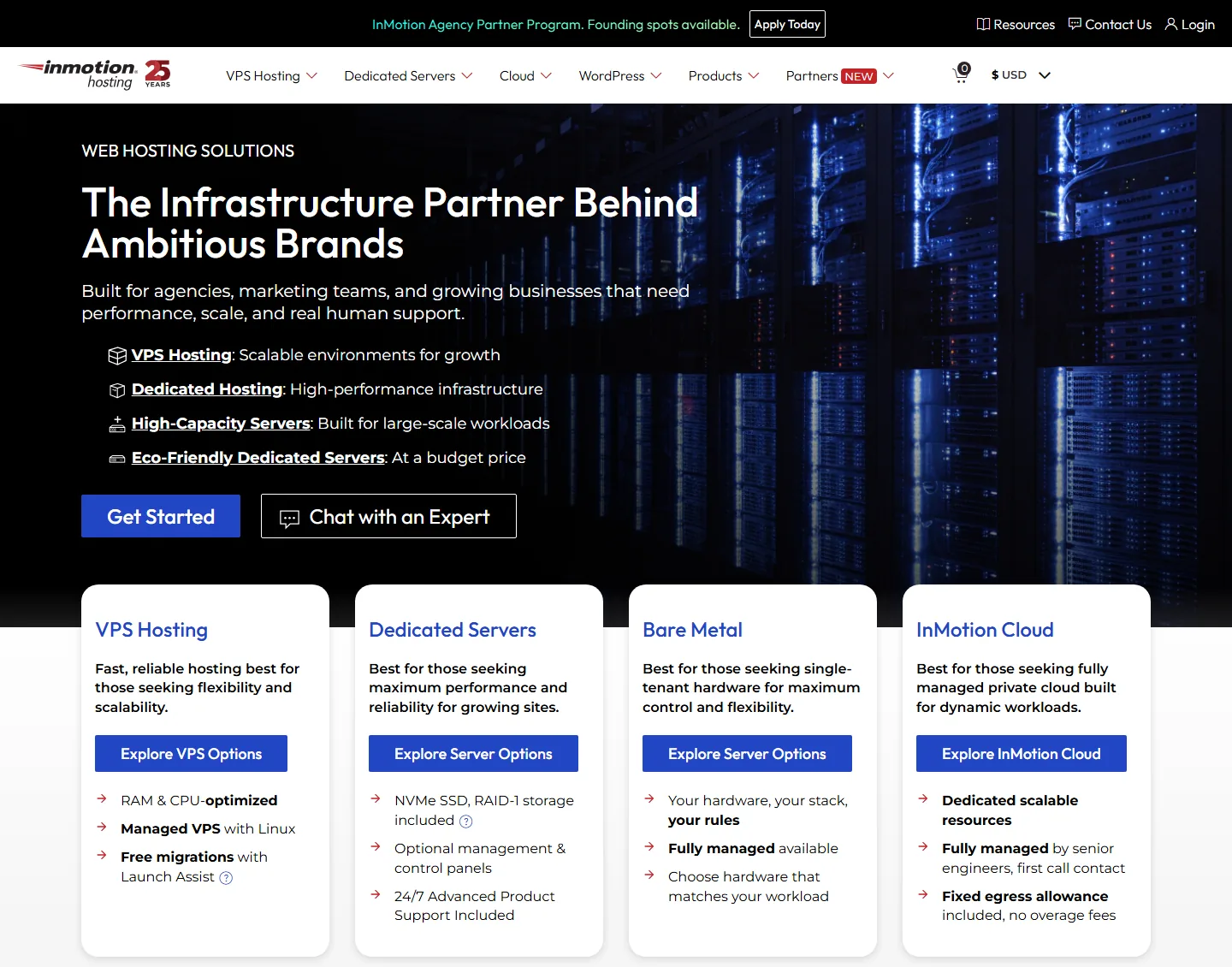Viewport: 1232px width, 967px height.
Task: Click the Eco-Friendly Dedicated Servers icon
Action: point(117,459)
